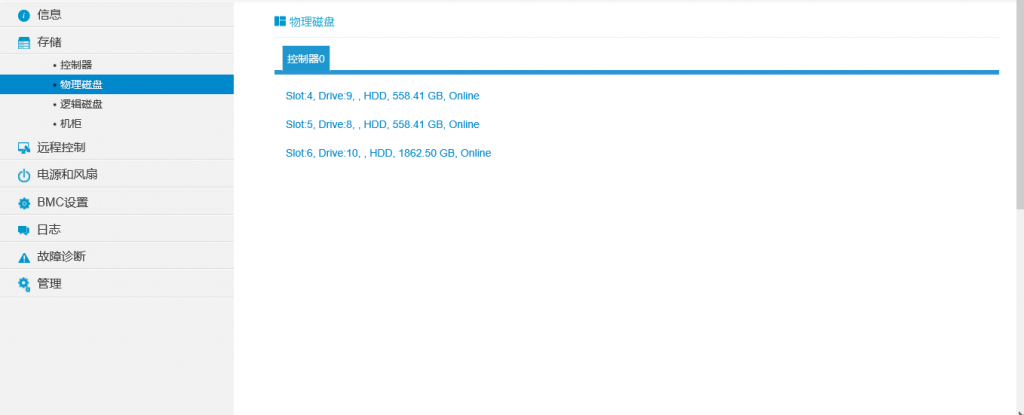This screenshot has height=415, width=1024.
Task: Collapse the 存储 menu section label
Action: [49, 42]
